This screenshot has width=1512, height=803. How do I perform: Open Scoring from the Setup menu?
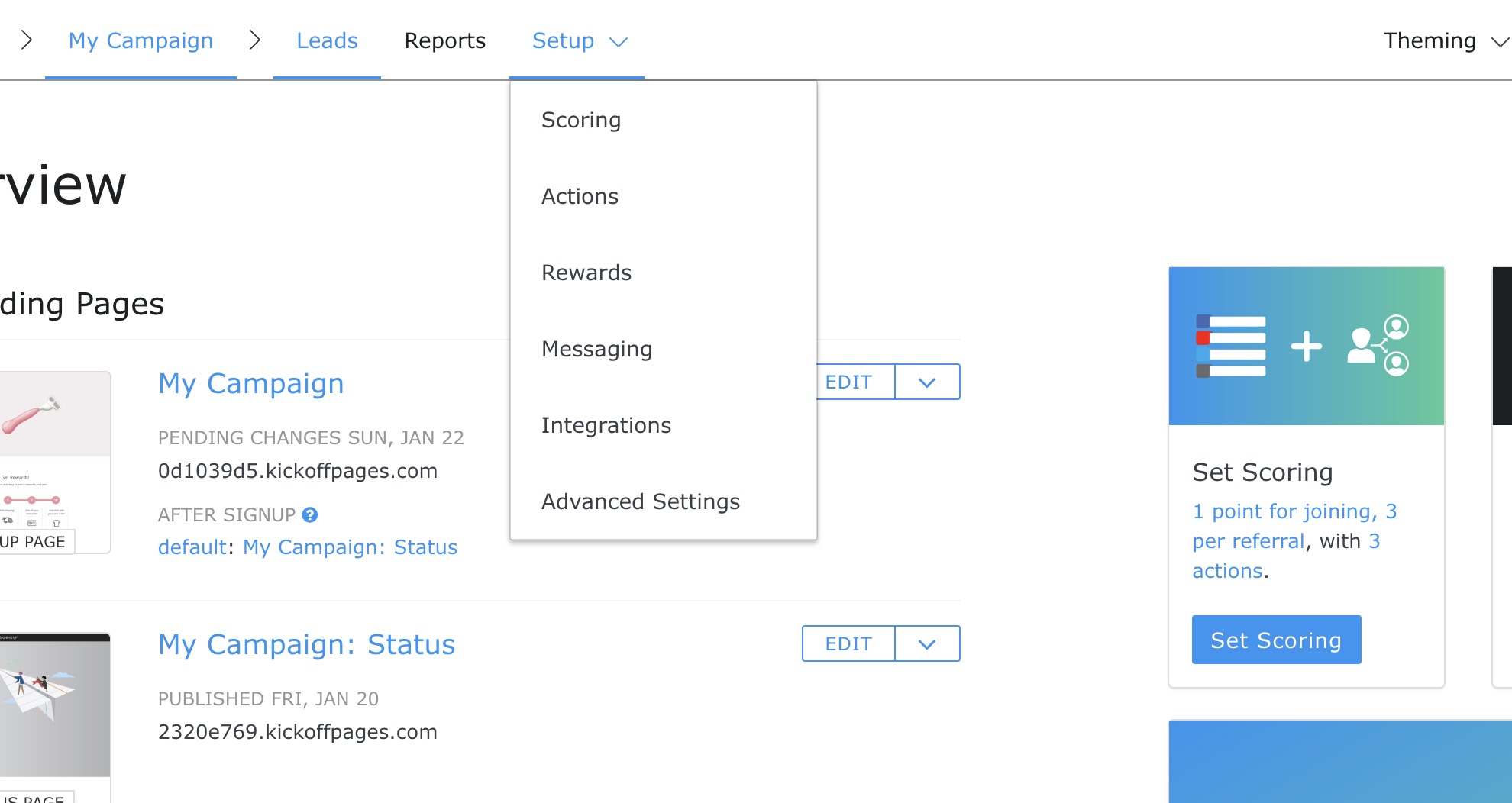pos(581,120)
